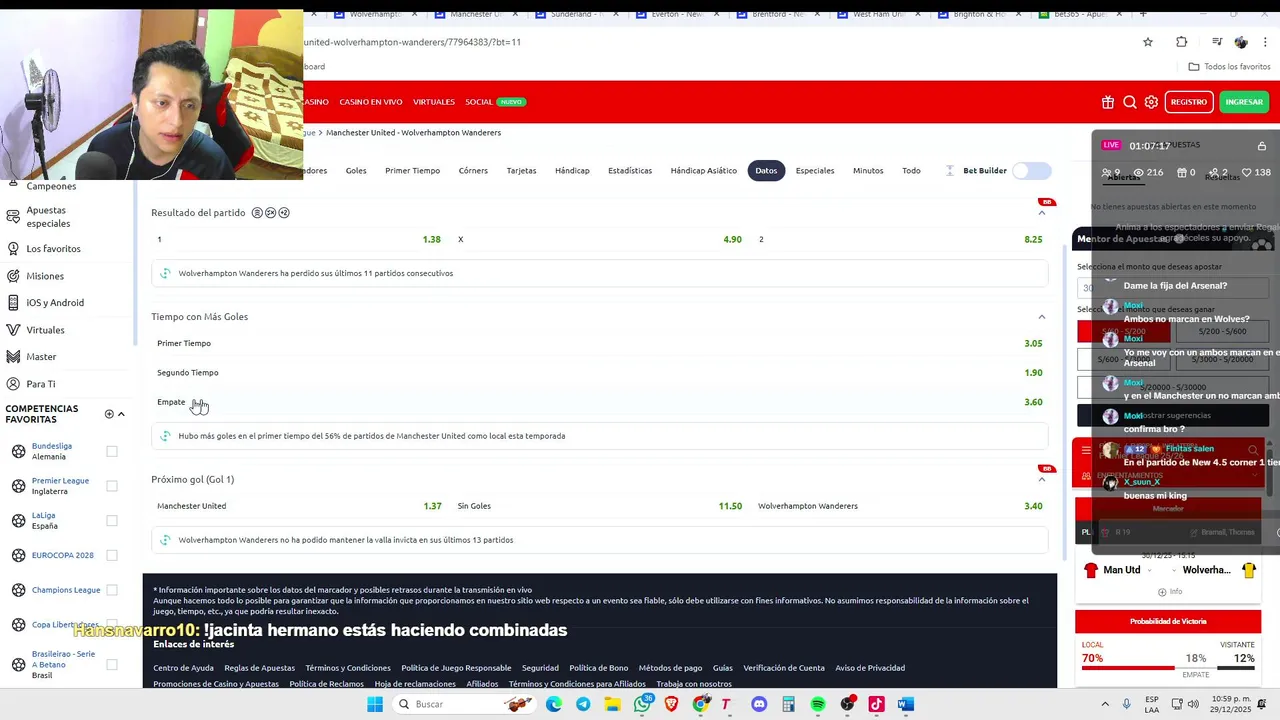Screen dimensions: 1280x720
Task: Toggle the Bet Builder switch
Action: click(x=1032, y=171)
